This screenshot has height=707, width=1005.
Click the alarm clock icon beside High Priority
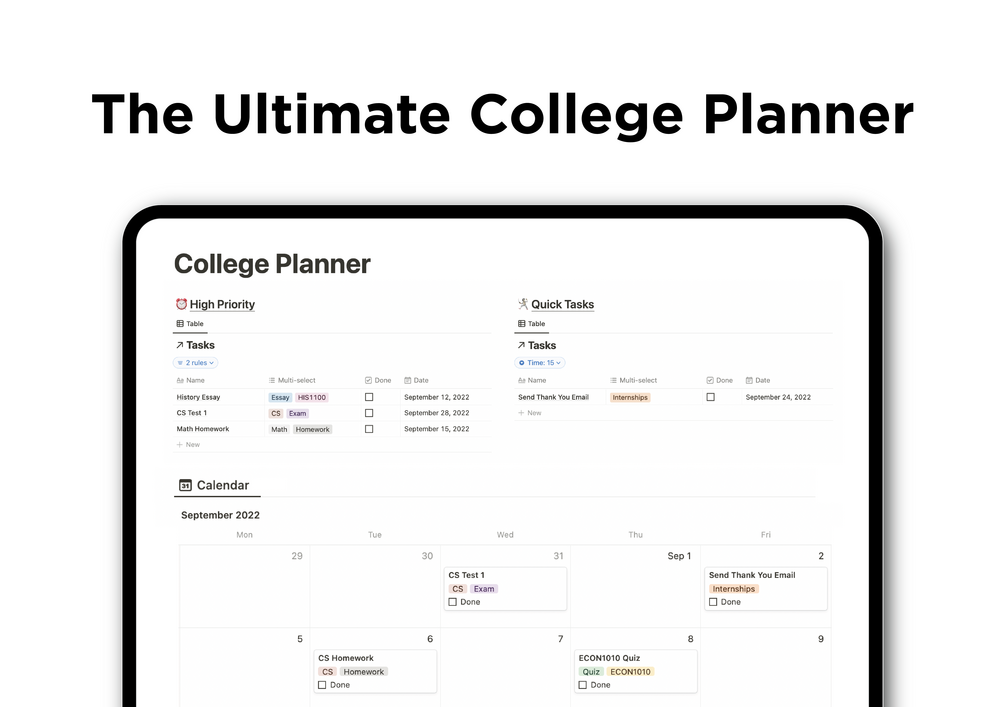[181, 304]
